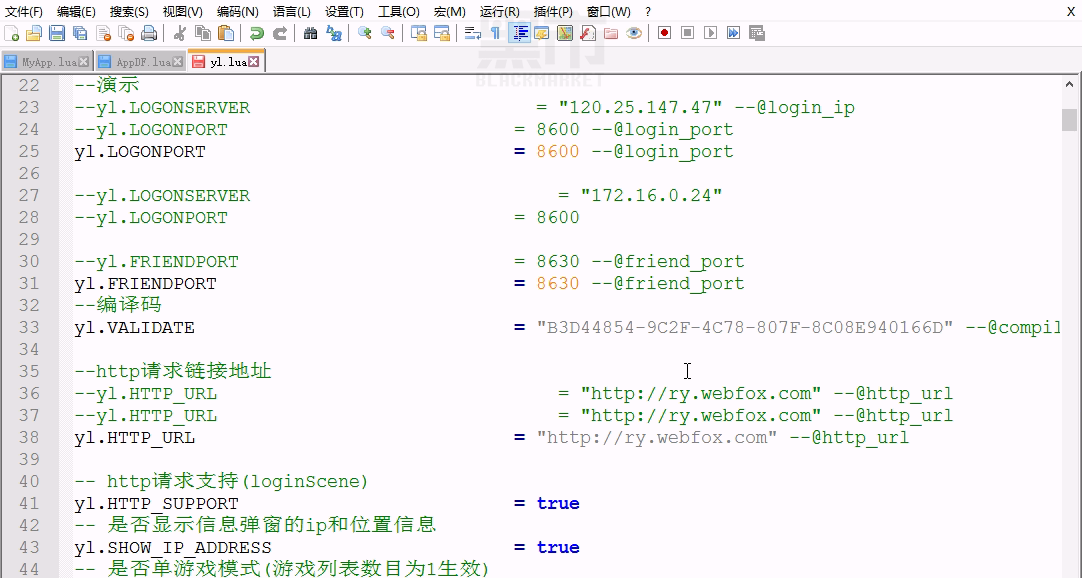Click the Open file folder icon
The image size is (1082, 578).
click(34, 33)
